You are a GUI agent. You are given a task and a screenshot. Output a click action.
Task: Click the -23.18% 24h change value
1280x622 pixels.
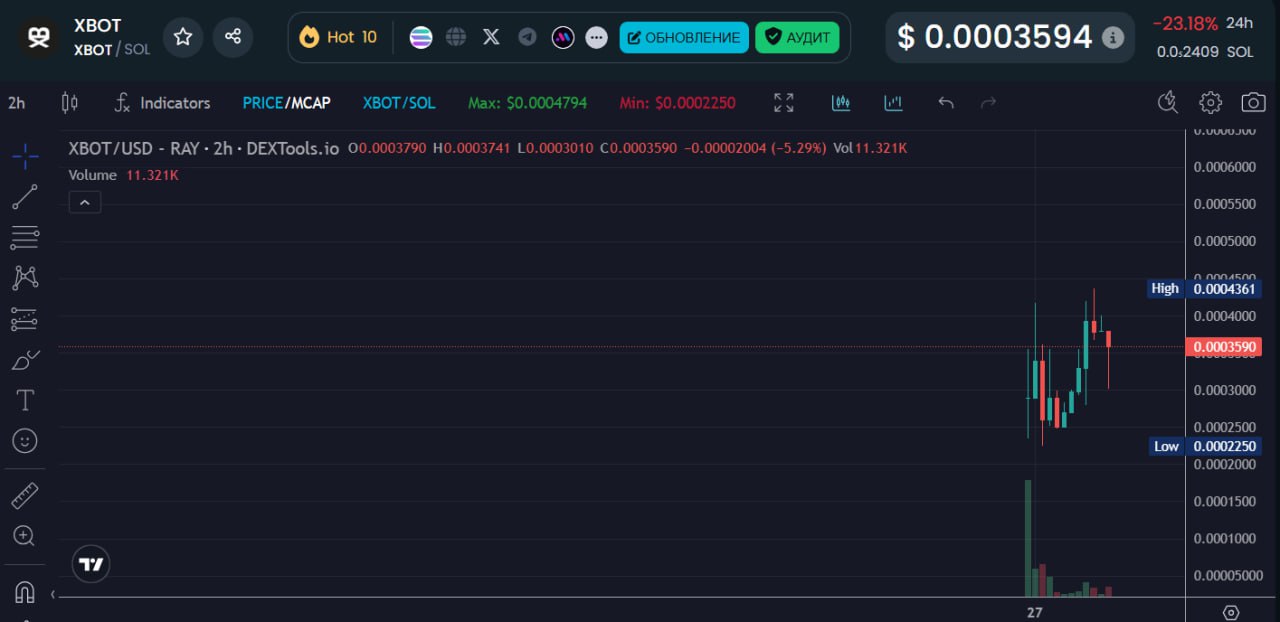(x=1185, y=23)
